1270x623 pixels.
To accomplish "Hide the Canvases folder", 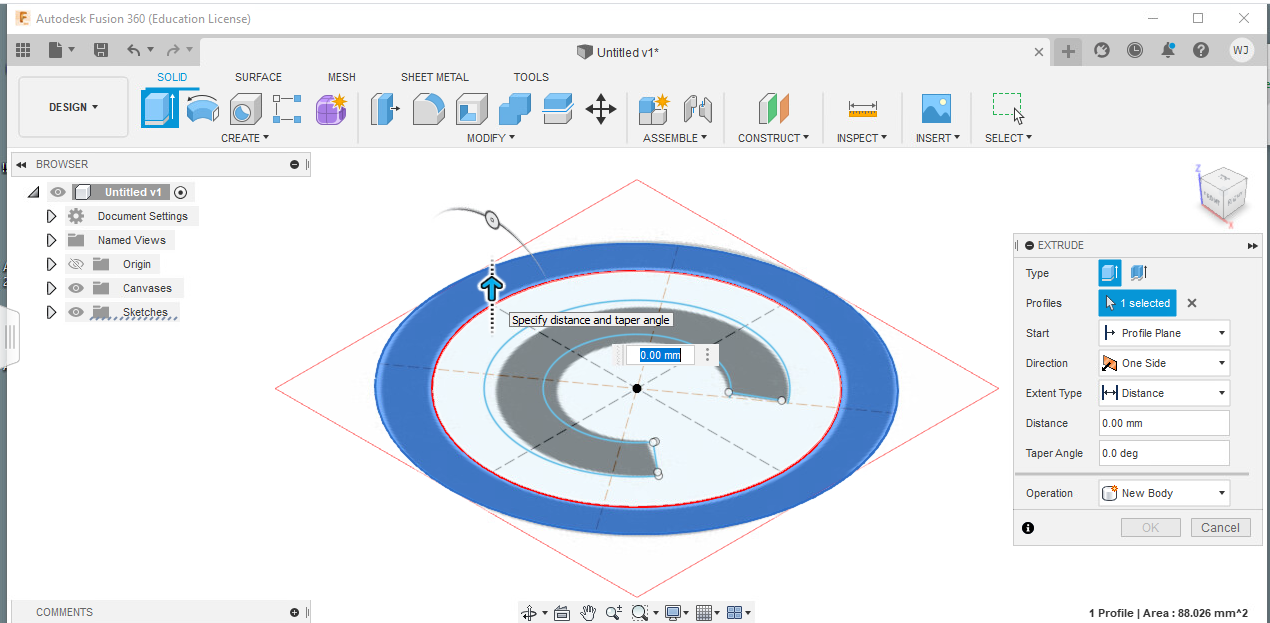I will 75,287.
